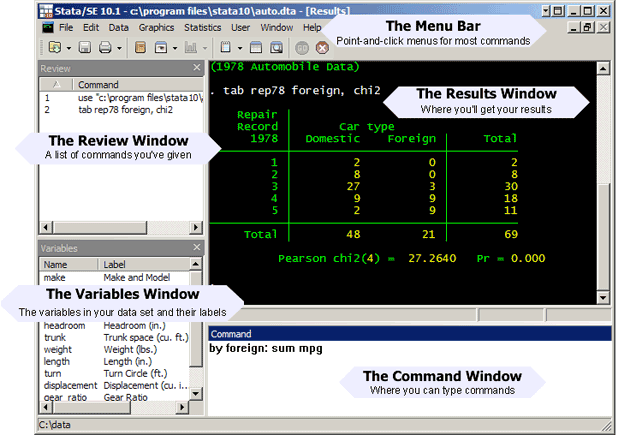
Task: Open the Do-file Editor notepad icon
Action: click(225, 48)
